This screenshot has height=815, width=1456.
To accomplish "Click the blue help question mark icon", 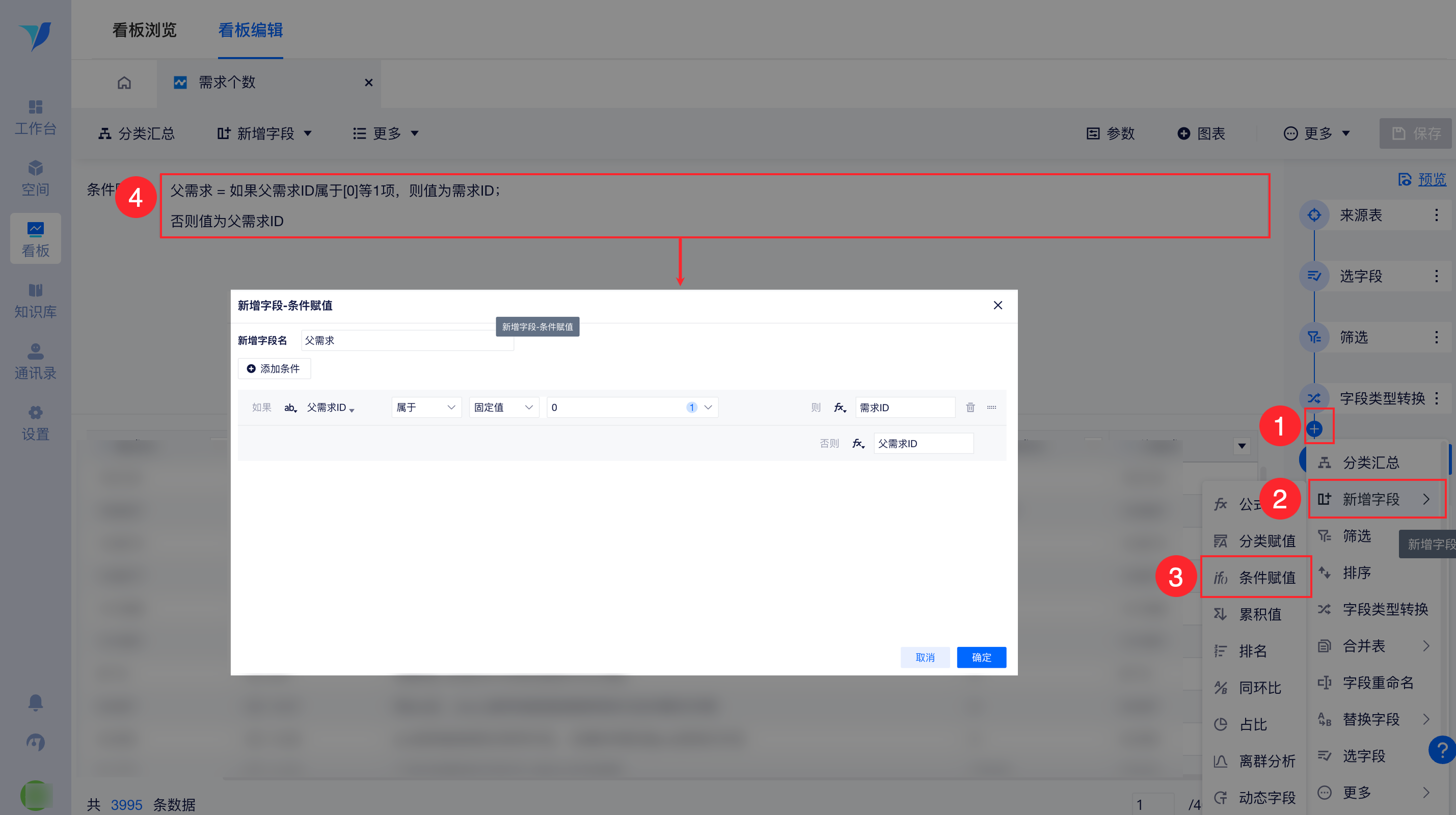I will pos(1441,751).
